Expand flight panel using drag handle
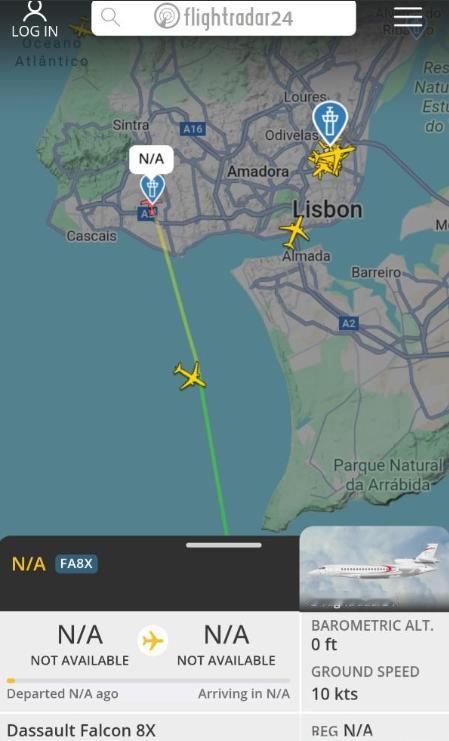The image size is (449, 741). coord(224,545)
